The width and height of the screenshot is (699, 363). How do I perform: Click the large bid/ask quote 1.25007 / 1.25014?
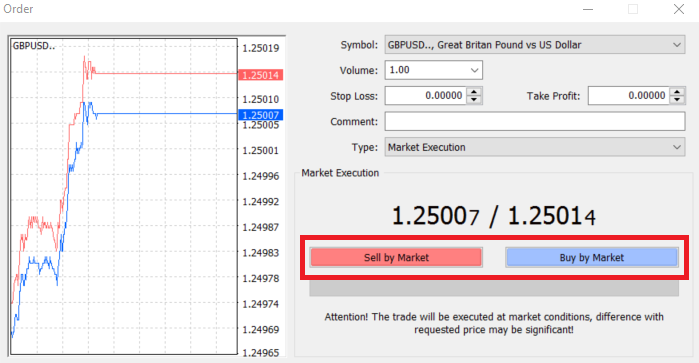(493, 216)
